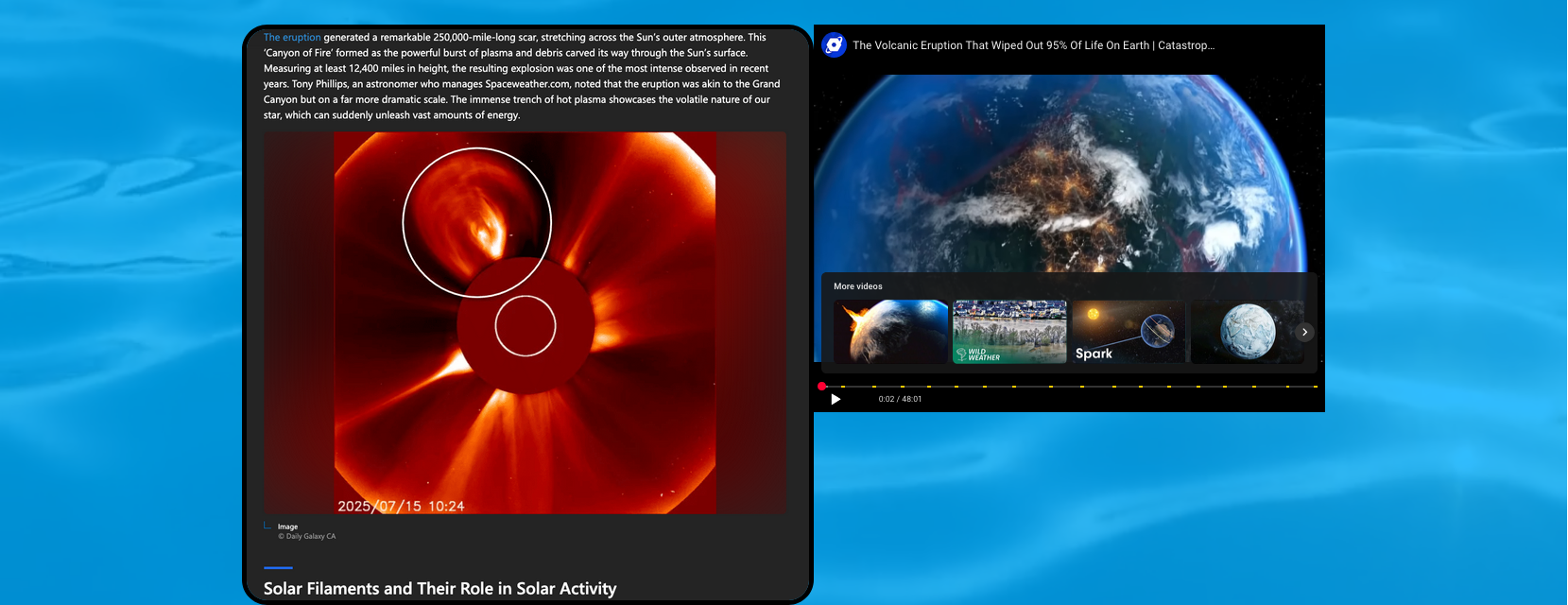Open the Spark solar orbit video thumbnail
Viewport: 1568px width, 605px height.
pyautogui.click(x=1129, y=332)
